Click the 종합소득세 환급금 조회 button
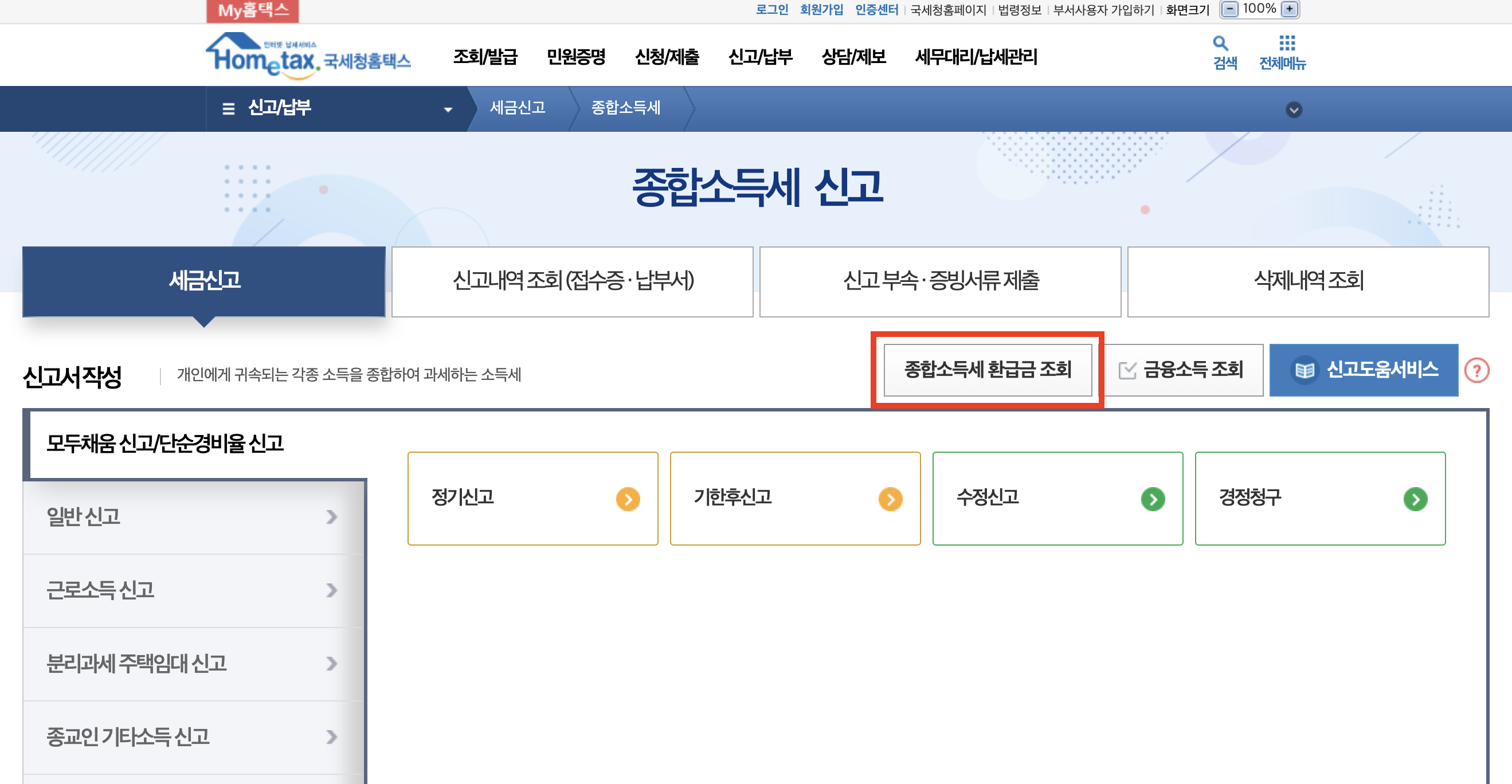1512x784 pixels. tap(988, 370)
